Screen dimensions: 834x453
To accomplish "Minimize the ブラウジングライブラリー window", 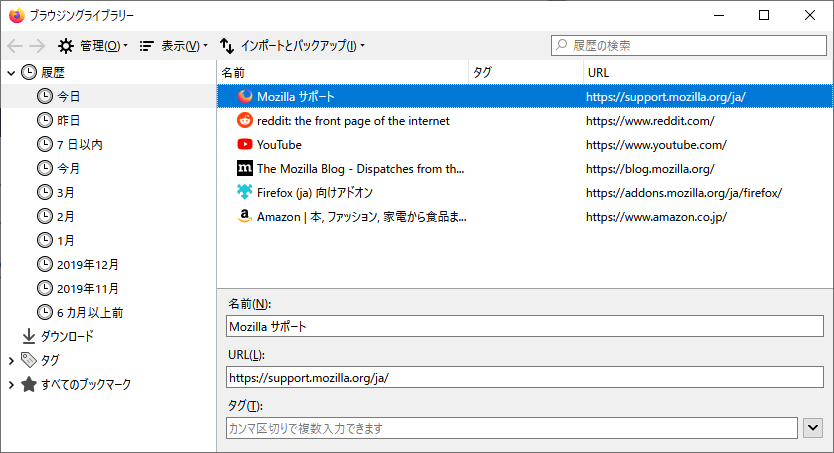I will pos(719,15).
